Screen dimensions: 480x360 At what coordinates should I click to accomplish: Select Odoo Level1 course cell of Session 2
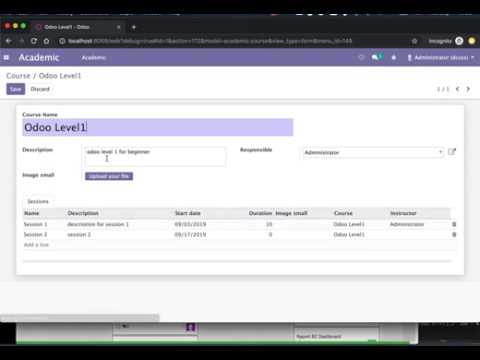[x=349, y=235]
